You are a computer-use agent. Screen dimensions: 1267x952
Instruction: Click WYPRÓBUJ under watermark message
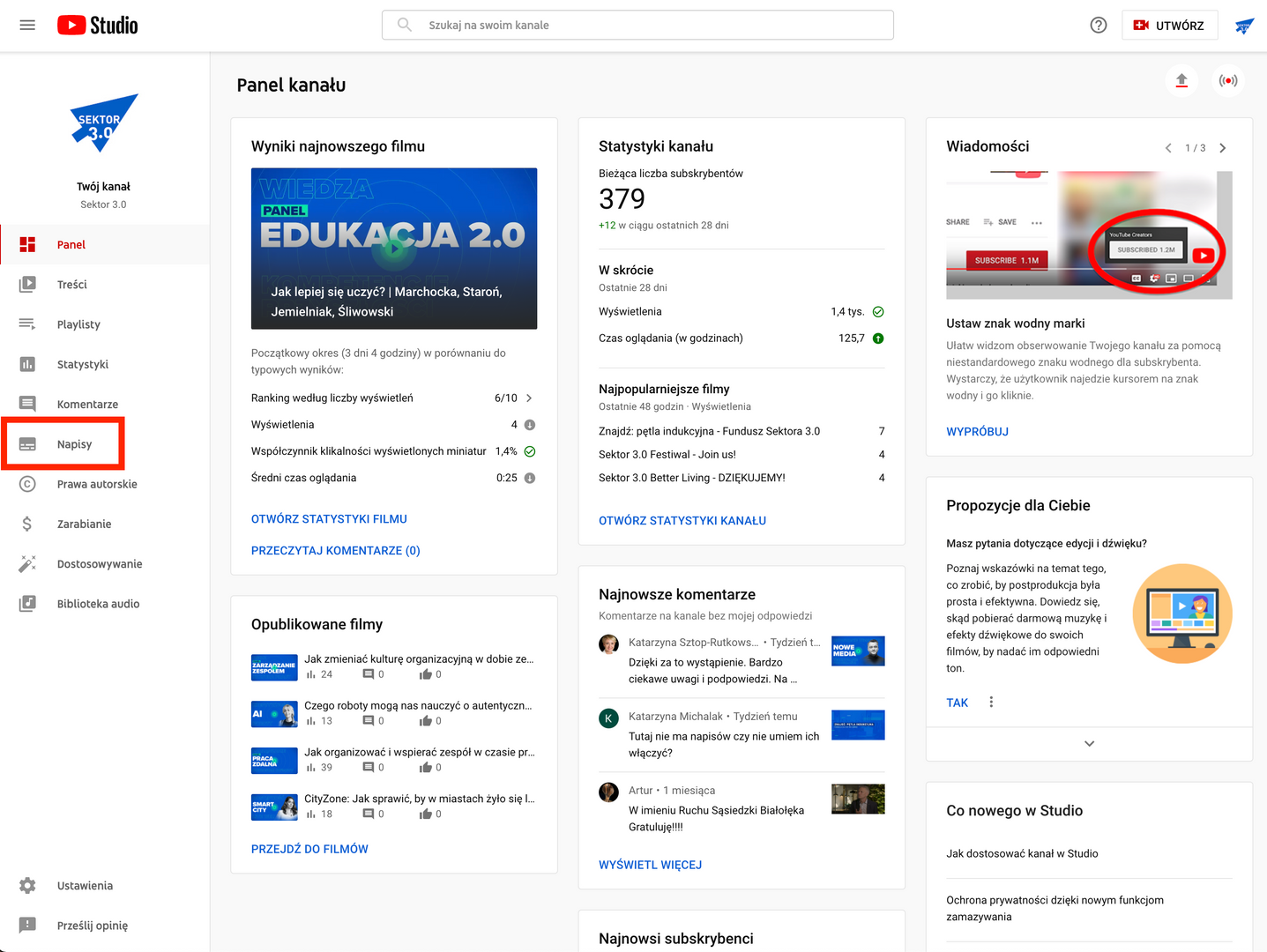click(x=977, y=432)
